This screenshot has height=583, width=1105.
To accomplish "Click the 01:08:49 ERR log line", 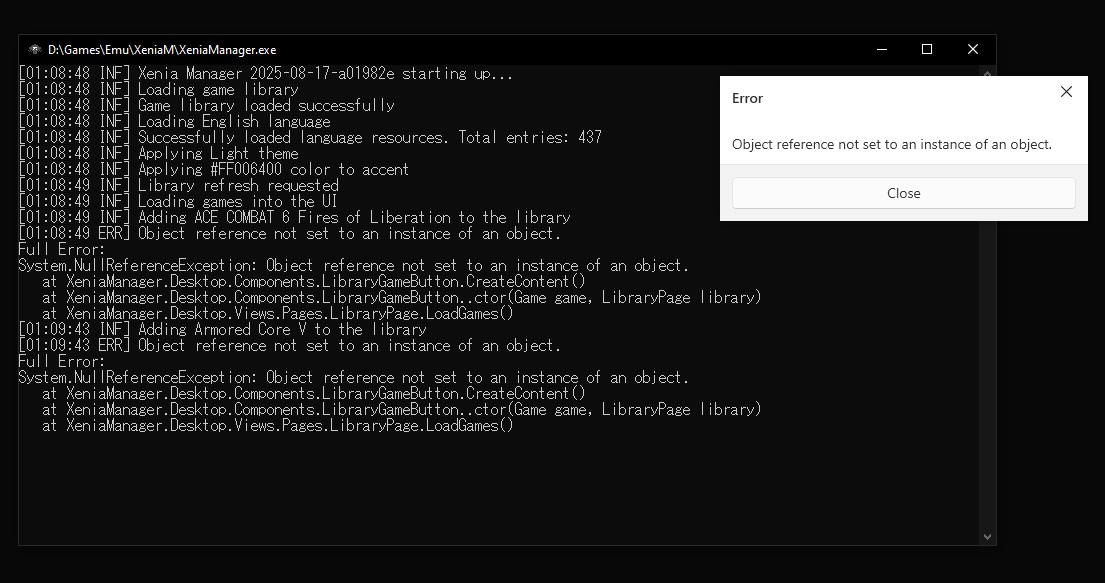I will pyautogui.click(x=290, y=234).
